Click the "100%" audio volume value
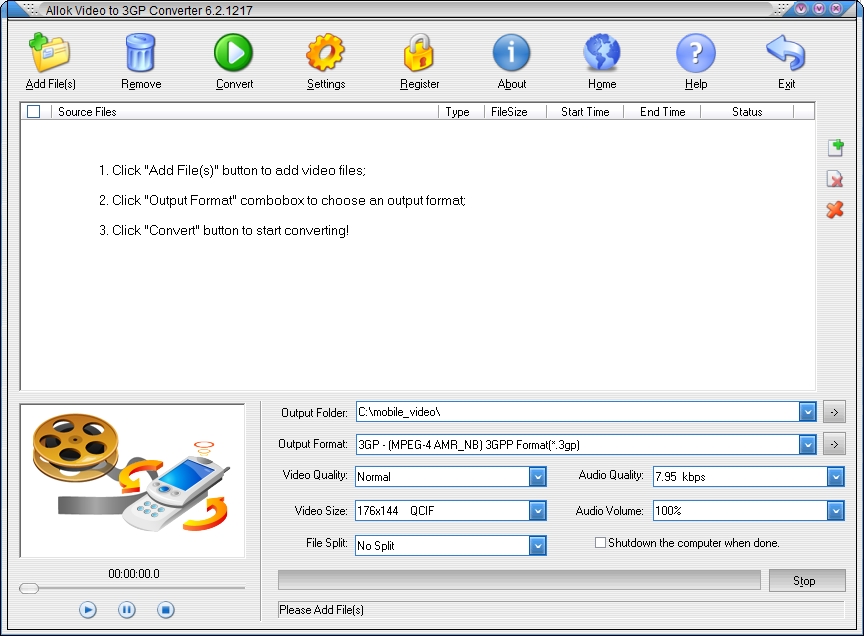864x636 pixels. pyautogui.click(x=668, y=511)
